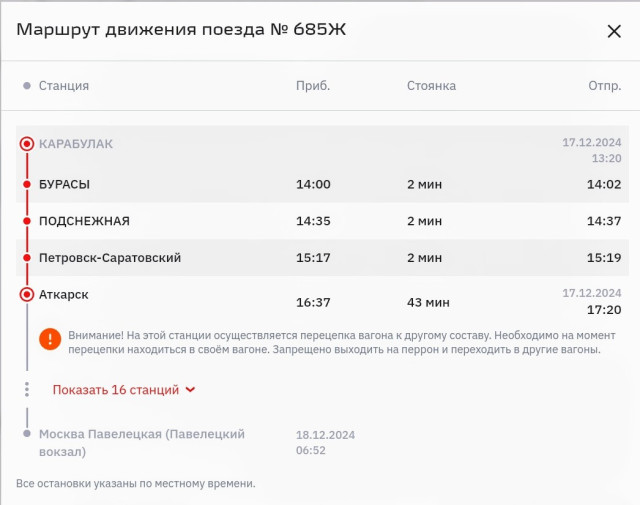Screen dimensions: 640x505
Task: Select the ПОДСНЕЖНАЯ station name
Action: tap(84, 221)
